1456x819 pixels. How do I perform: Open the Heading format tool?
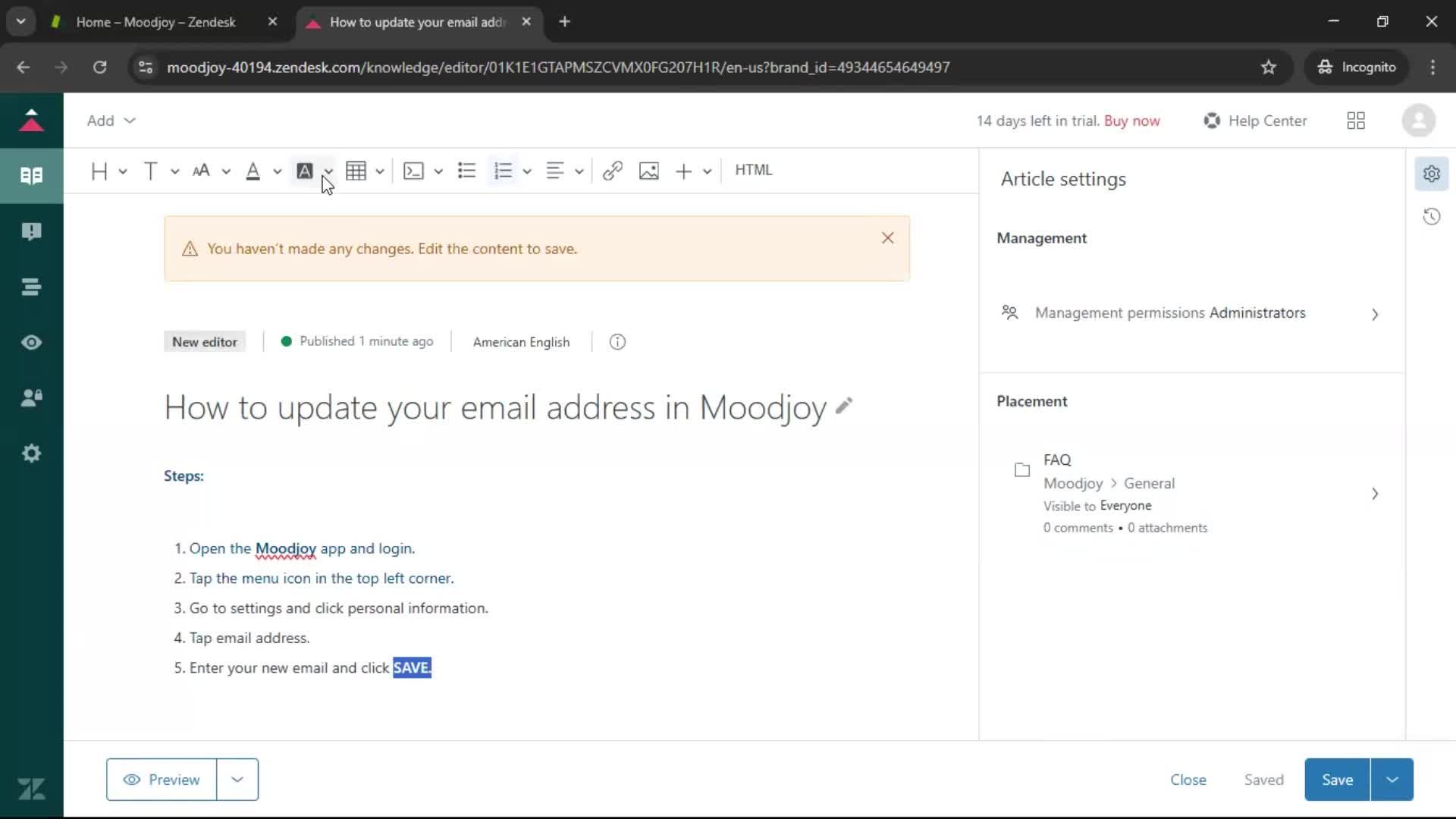pos(99,171)
